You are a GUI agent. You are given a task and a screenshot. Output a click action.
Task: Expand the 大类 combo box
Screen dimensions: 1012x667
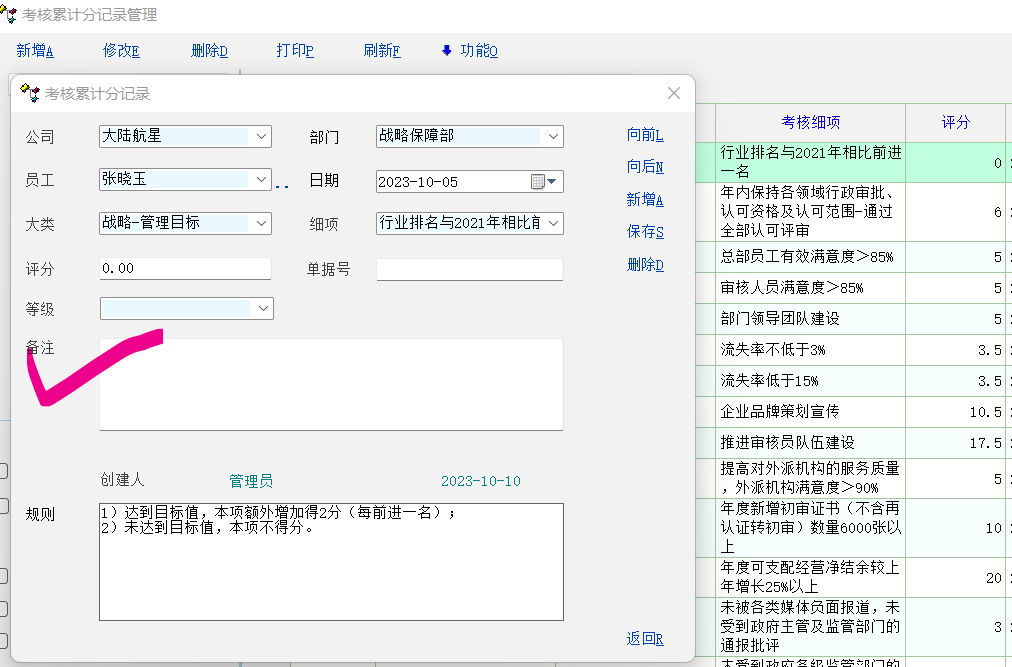(261, 223)
